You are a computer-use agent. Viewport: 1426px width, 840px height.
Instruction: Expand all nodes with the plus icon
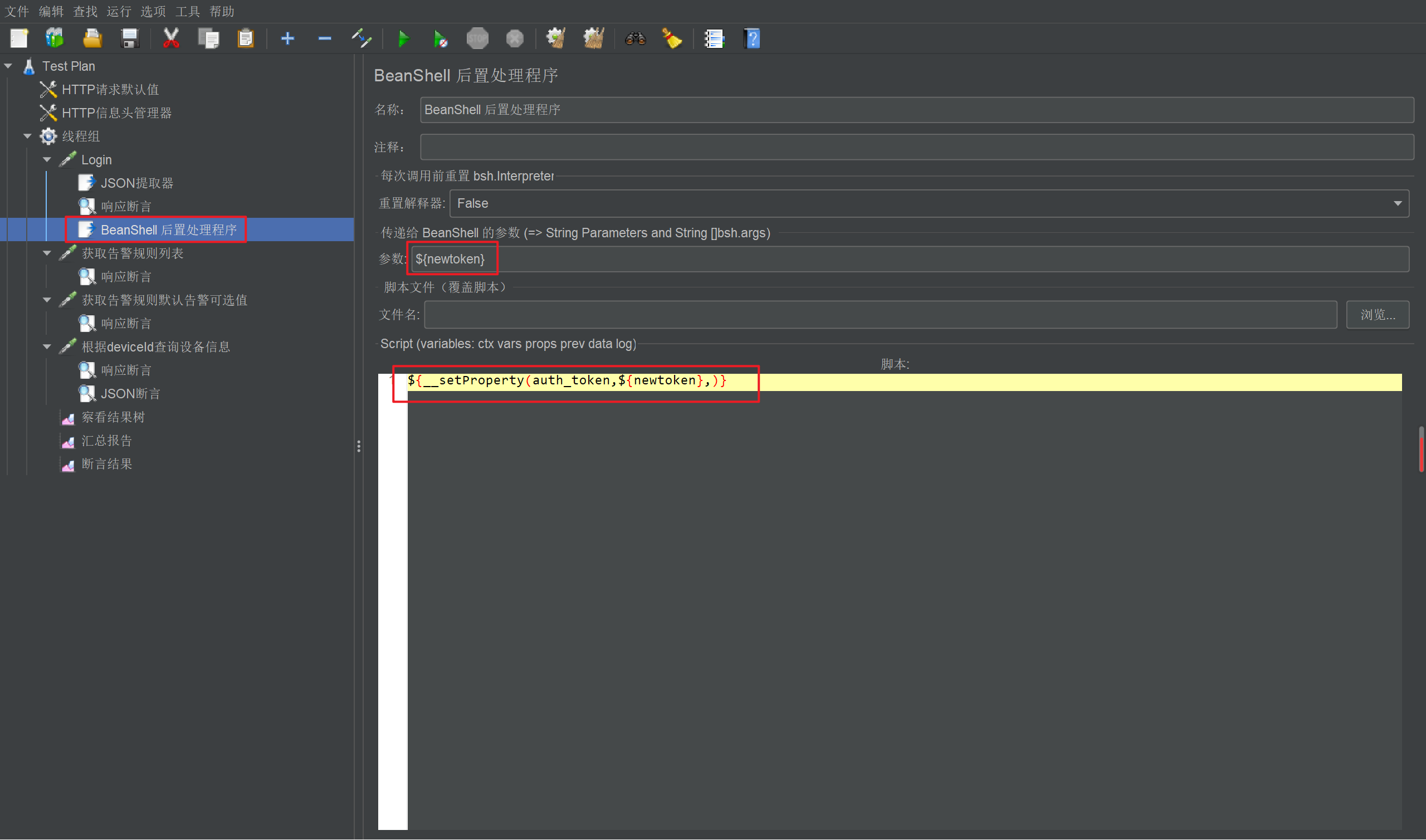coord(287,38)
